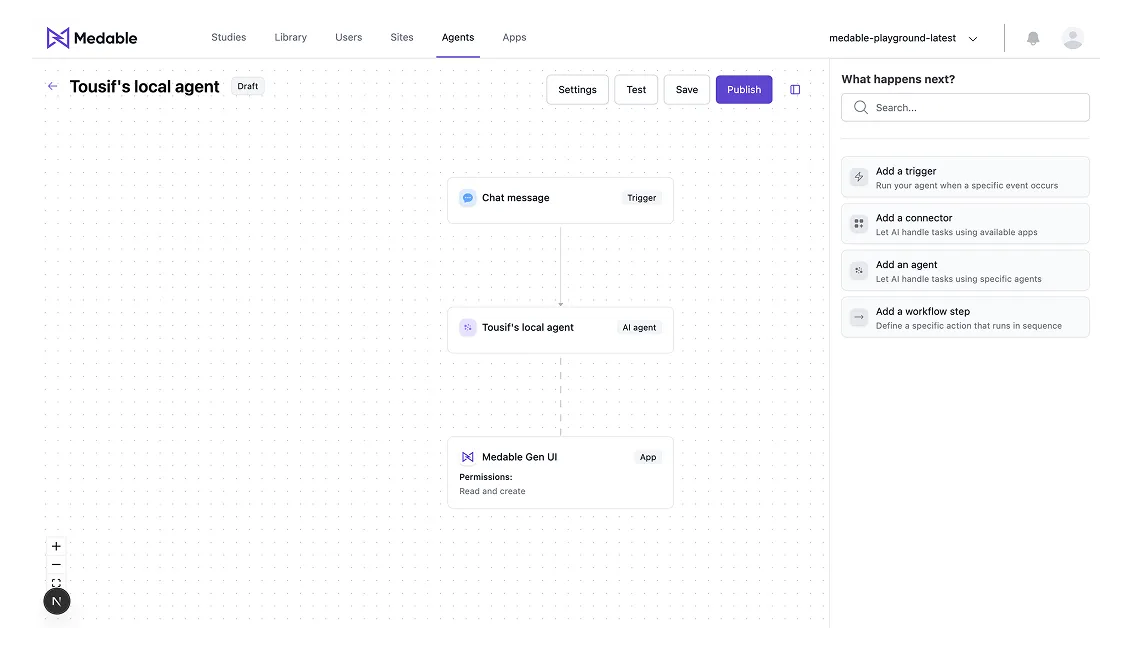Select the Tousif's local agent AI node
Screen dimensions: 1131x645
click(x=560, y=330)
